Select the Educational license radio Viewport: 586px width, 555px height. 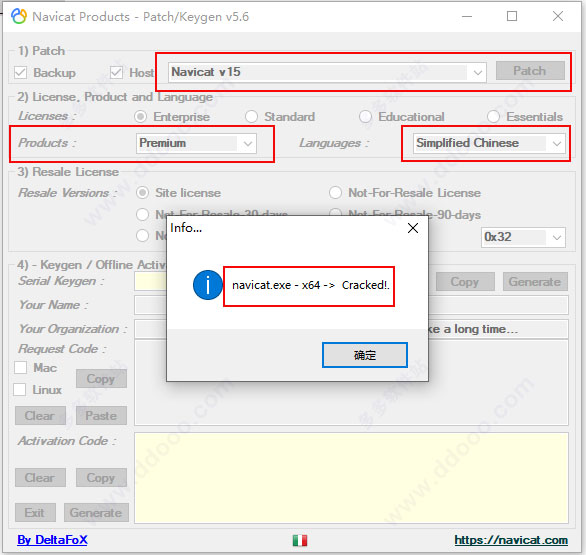point(366,117)
